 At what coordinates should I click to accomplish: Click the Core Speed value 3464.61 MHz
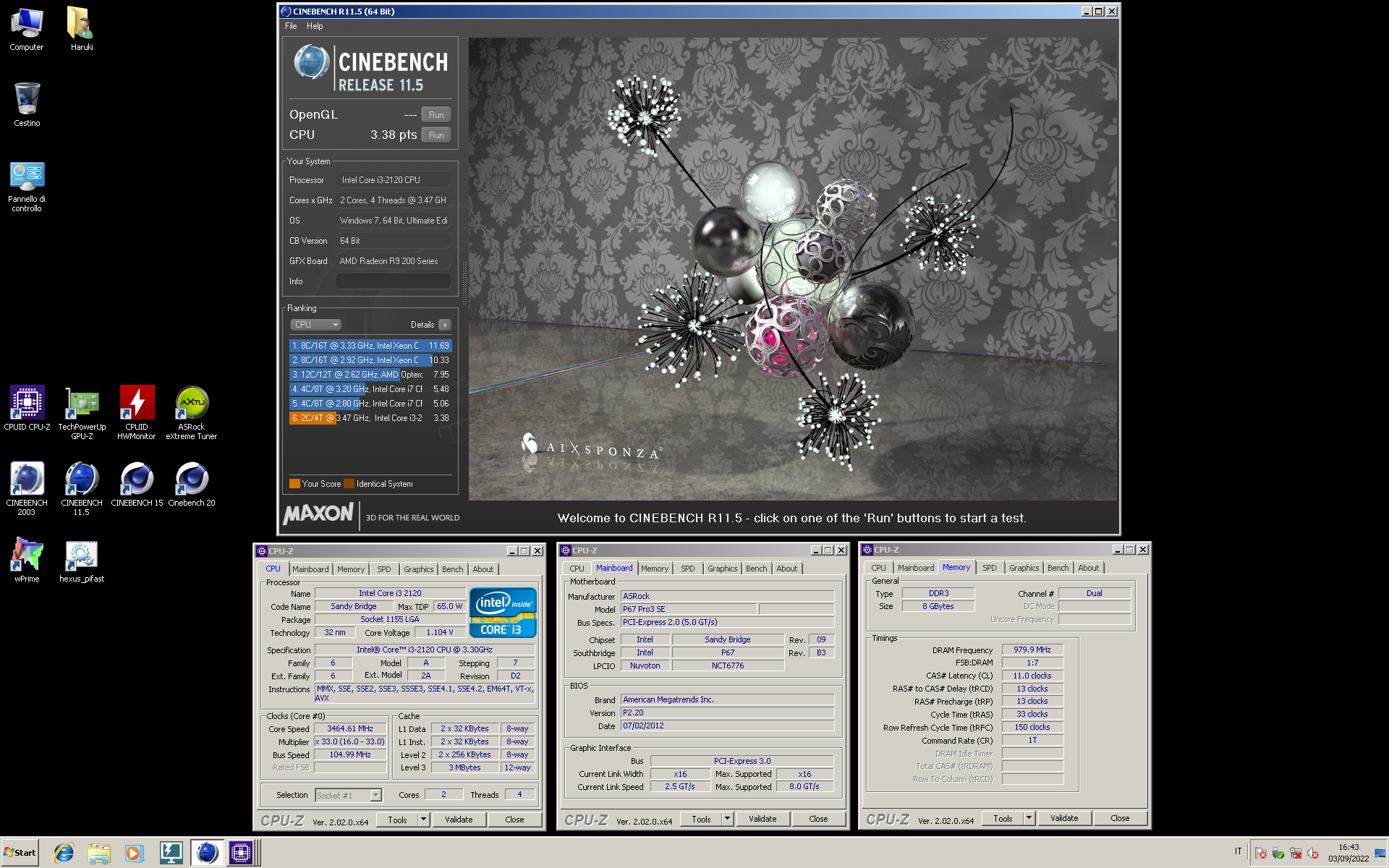(x=350, y=728)
